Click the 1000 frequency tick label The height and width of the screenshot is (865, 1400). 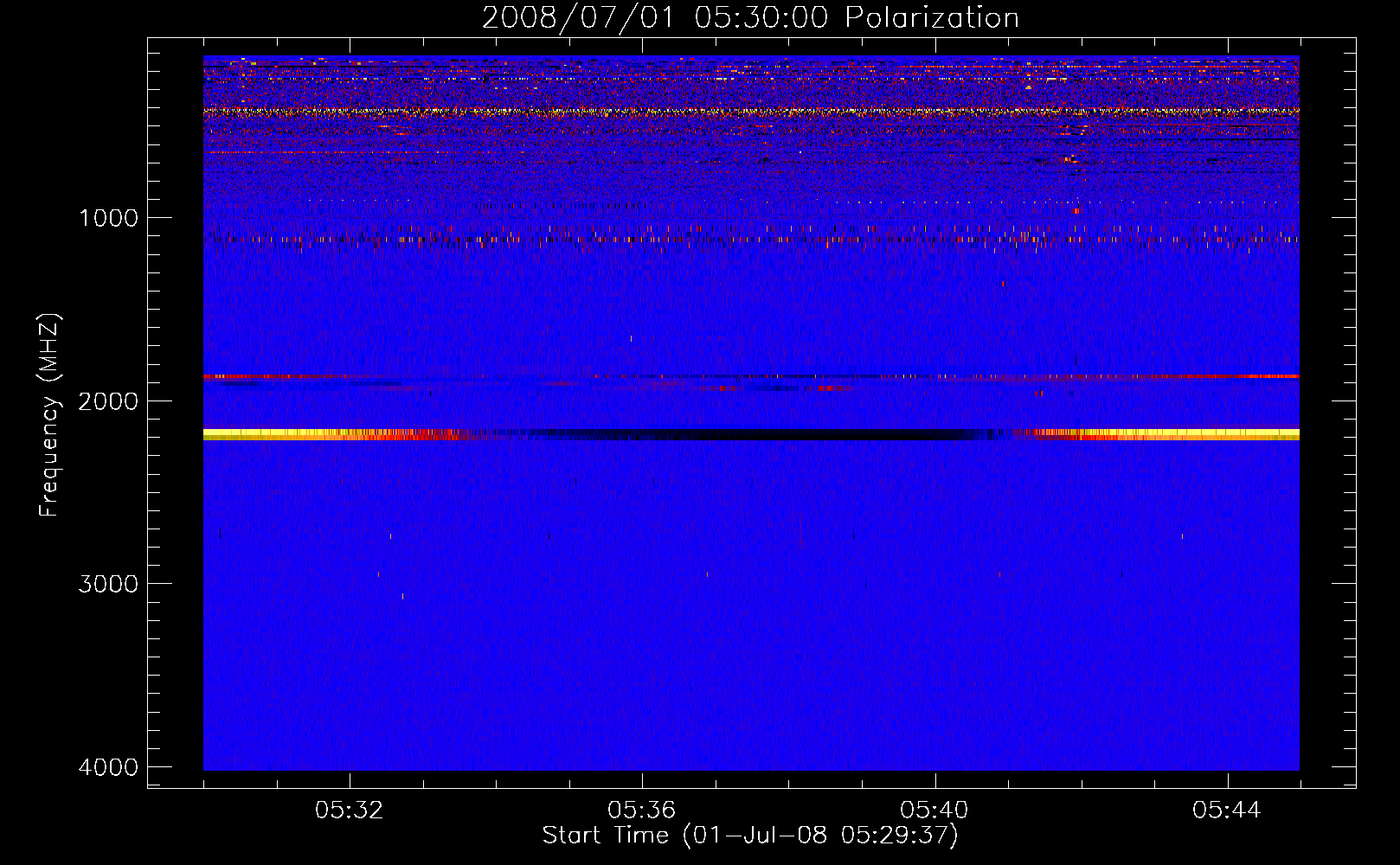click(x=108, y=217)
